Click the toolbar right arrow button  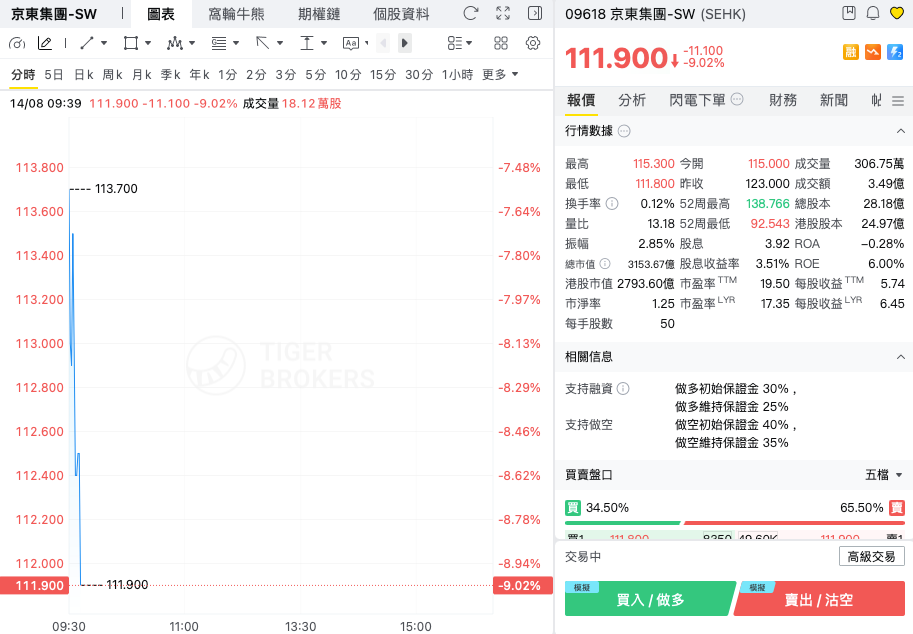point(405,43)
